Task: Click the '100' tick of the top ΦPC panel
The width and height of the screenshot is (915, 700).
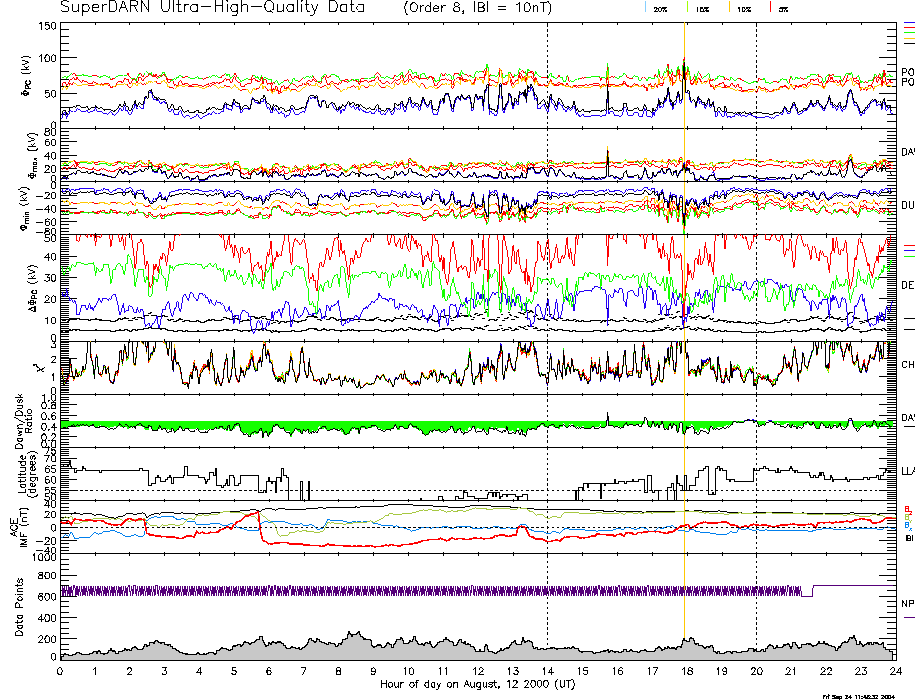Action: 48,58
